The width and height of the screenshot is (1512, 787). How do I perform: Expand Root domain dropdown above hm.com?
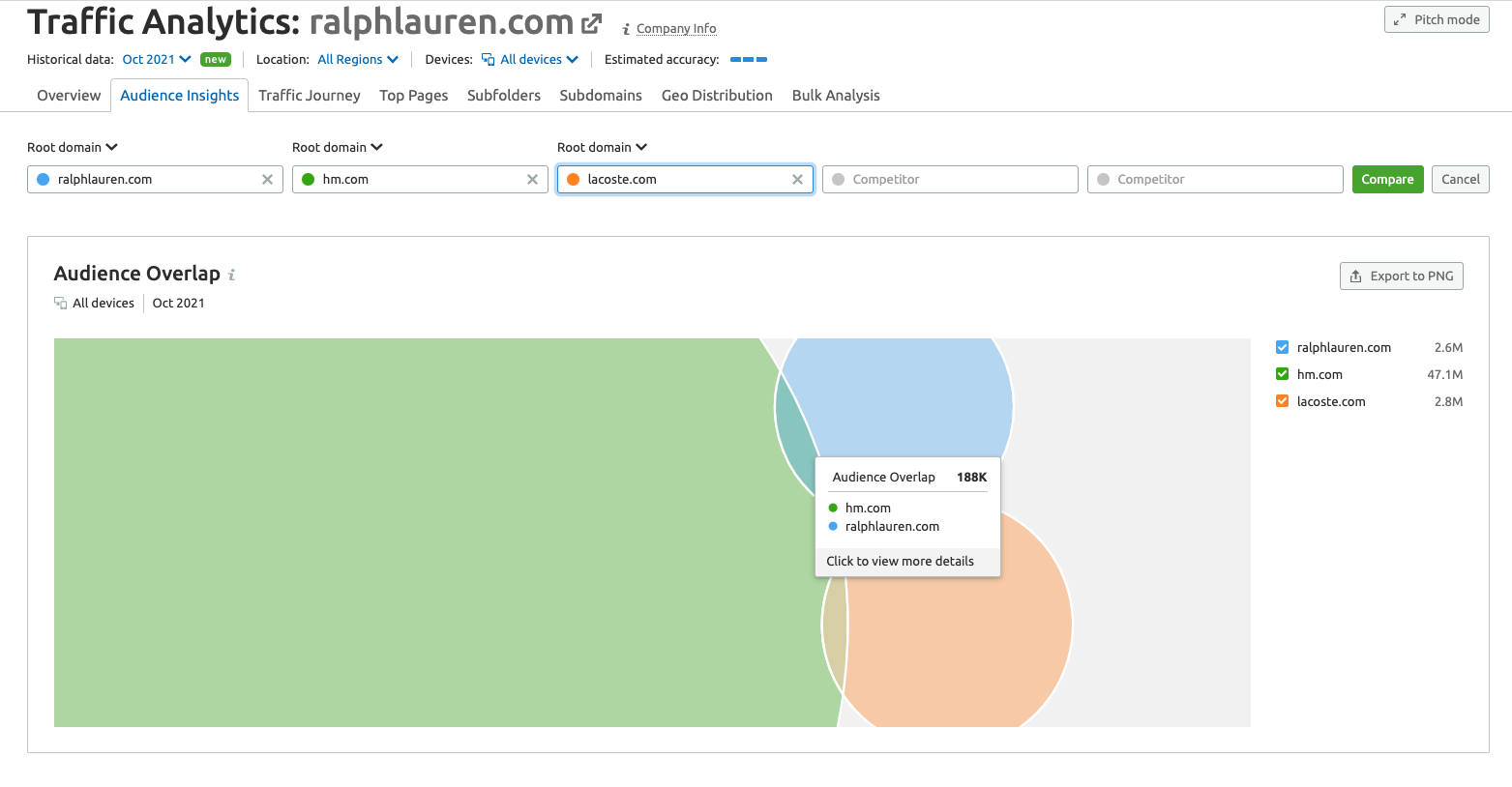(x=338, y=148)
